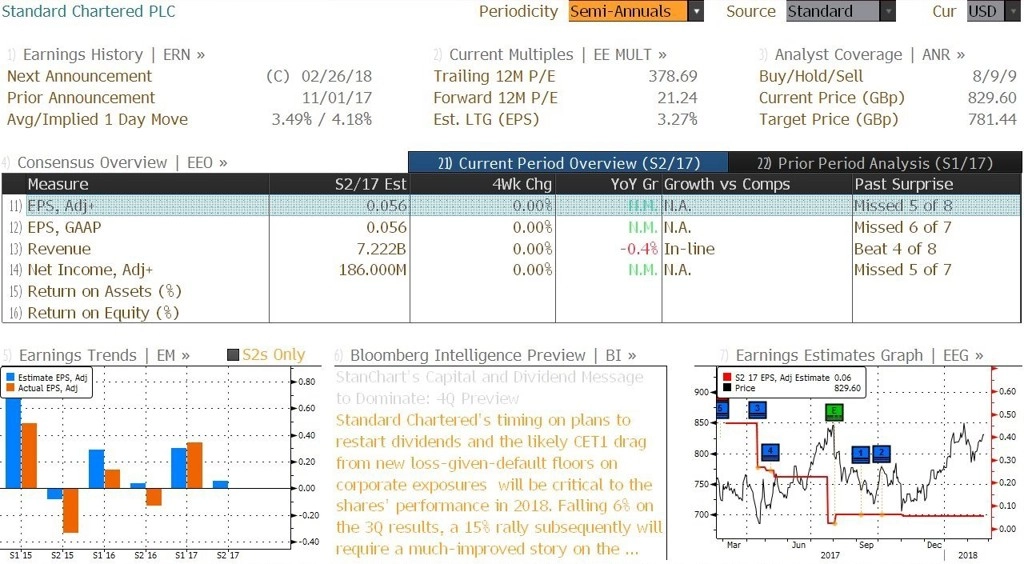Toggle the S2s Only checkbox
The image size is (1024, 564).
[x=233, y=355]
